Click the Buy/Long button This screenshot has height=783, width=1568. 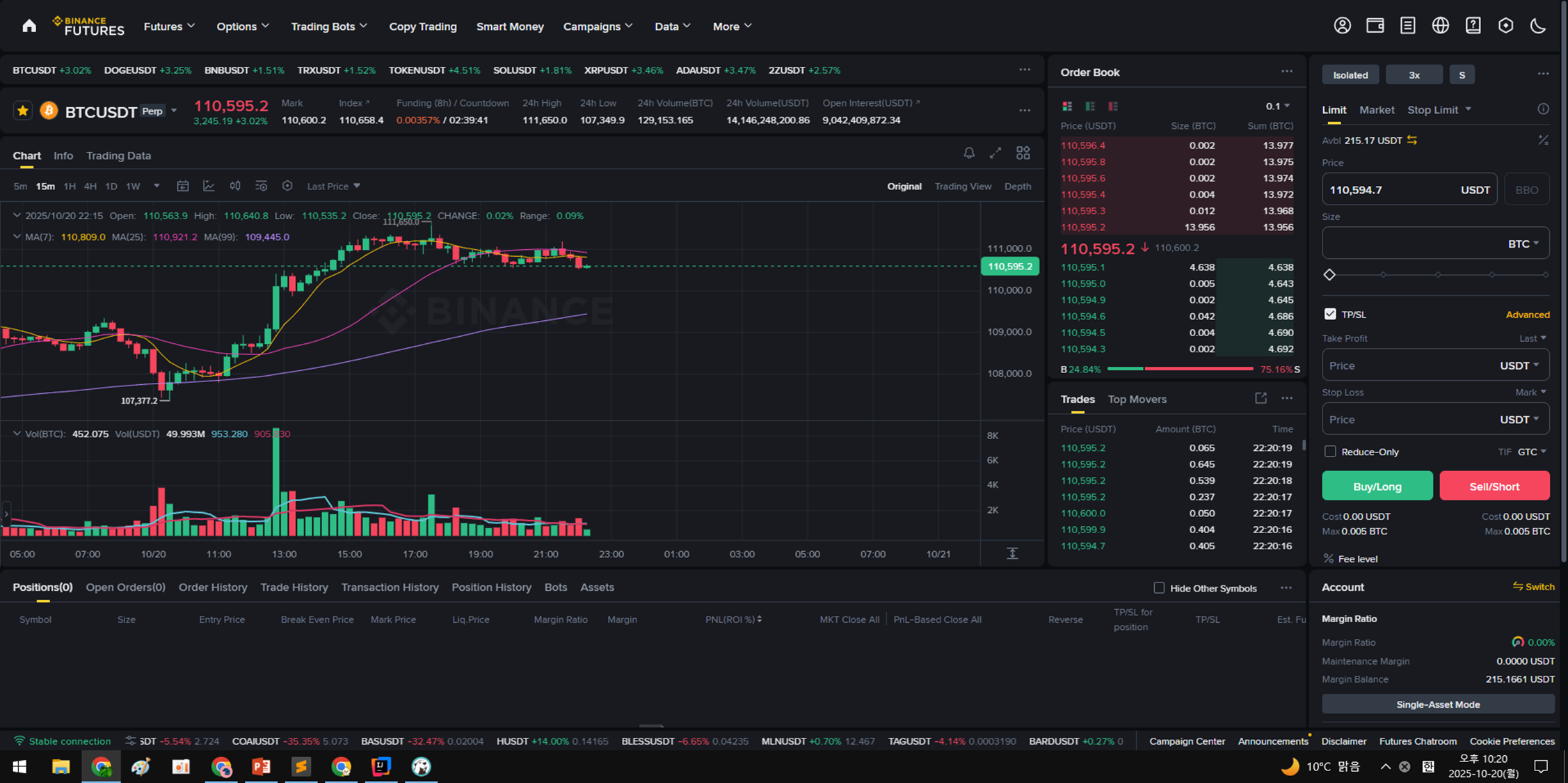tap(1377, 486)
